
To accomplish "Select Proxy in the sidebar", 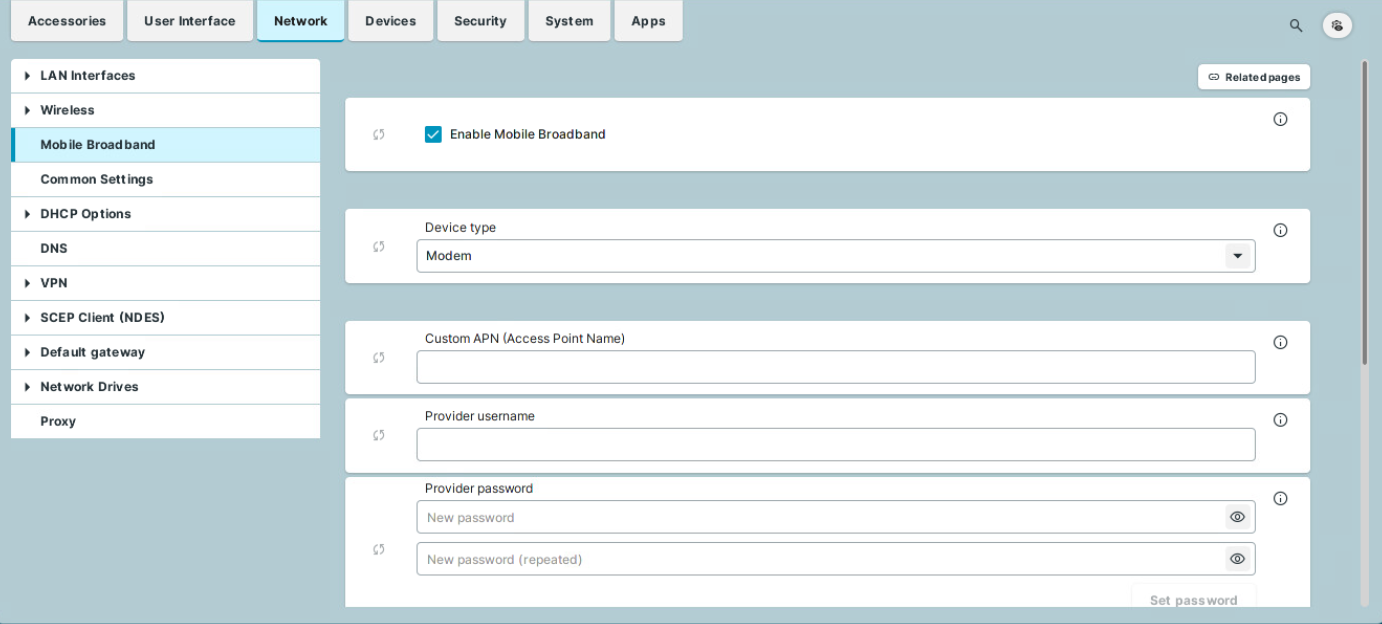I will (x=58, y=421).
